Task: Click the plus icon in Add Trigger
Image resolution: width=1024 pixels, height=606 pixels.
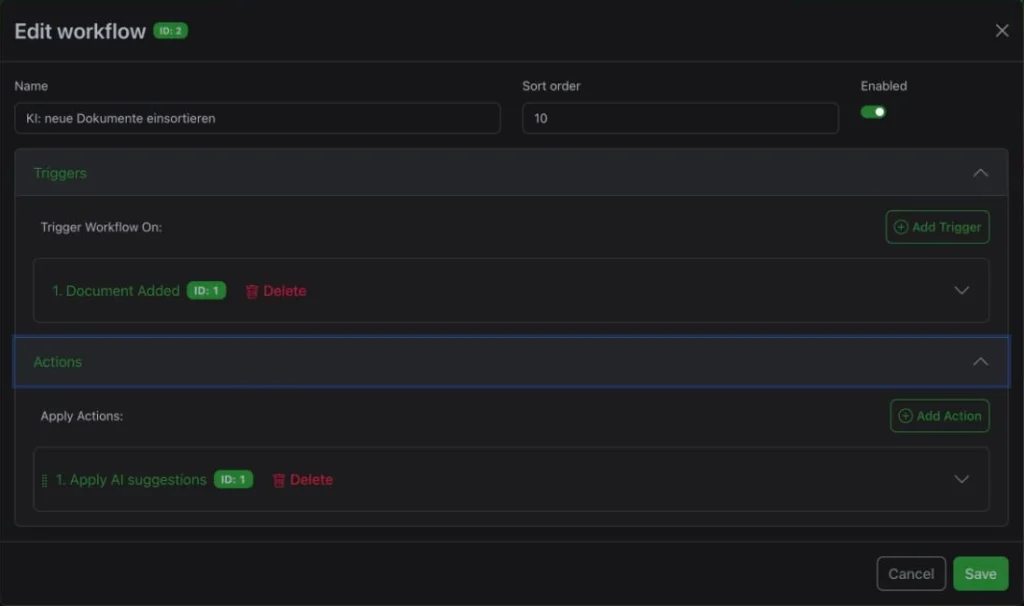Action: [901, 227]
